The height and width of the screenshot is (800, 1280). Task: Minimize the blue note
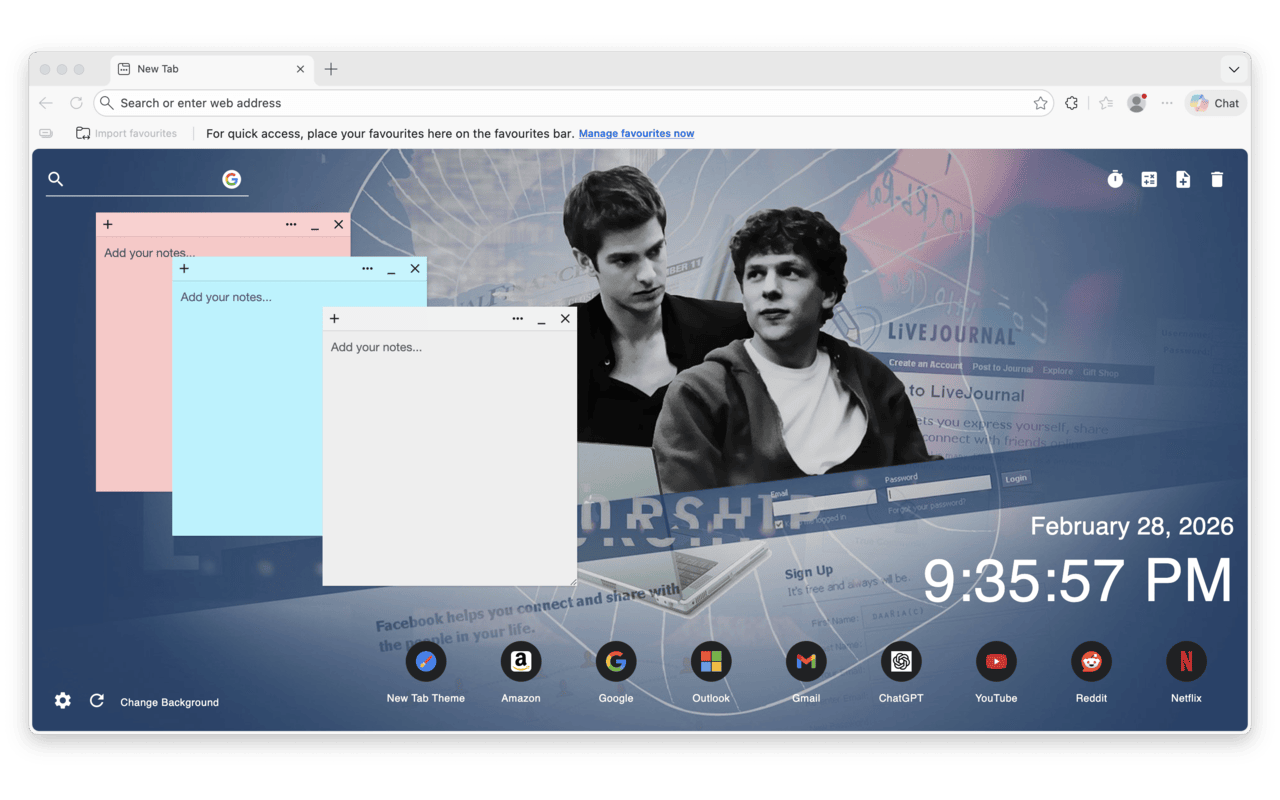click(391, 270)
